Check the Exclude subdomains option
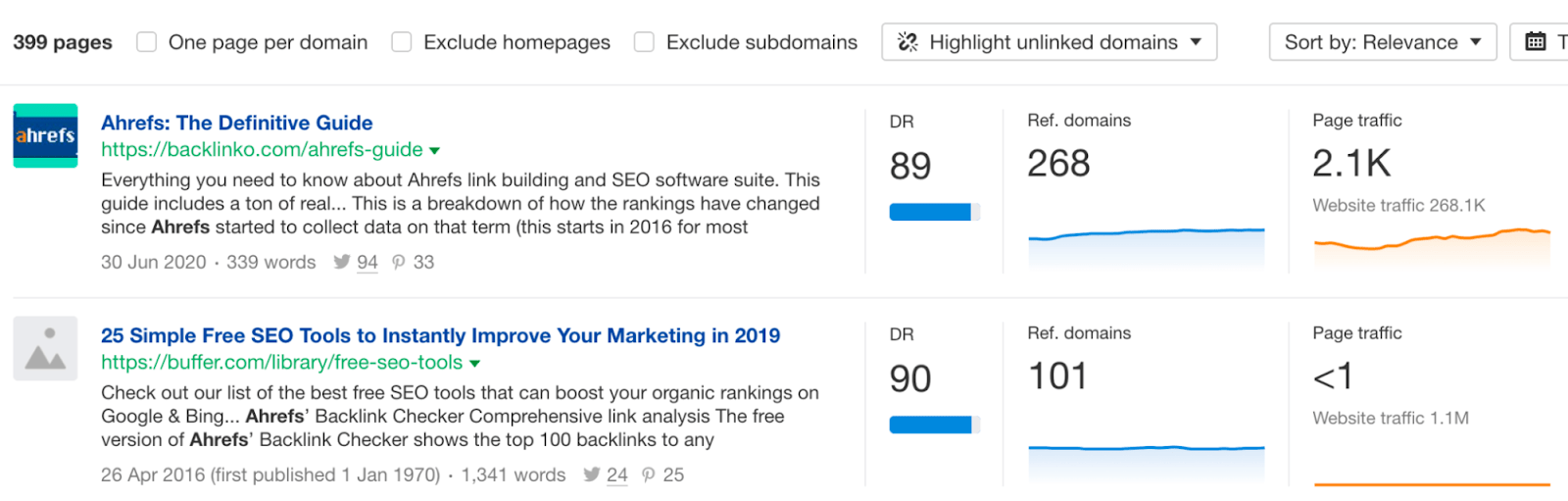The image size is (1568, 501). (x=644, y=42)
